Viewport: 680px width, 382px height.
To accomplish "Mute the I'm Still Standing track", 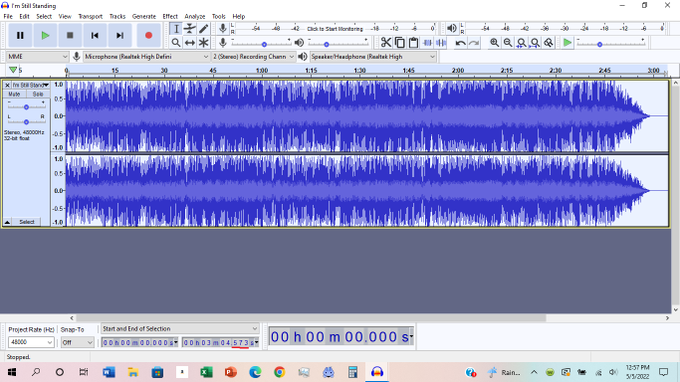I will 14,94.
